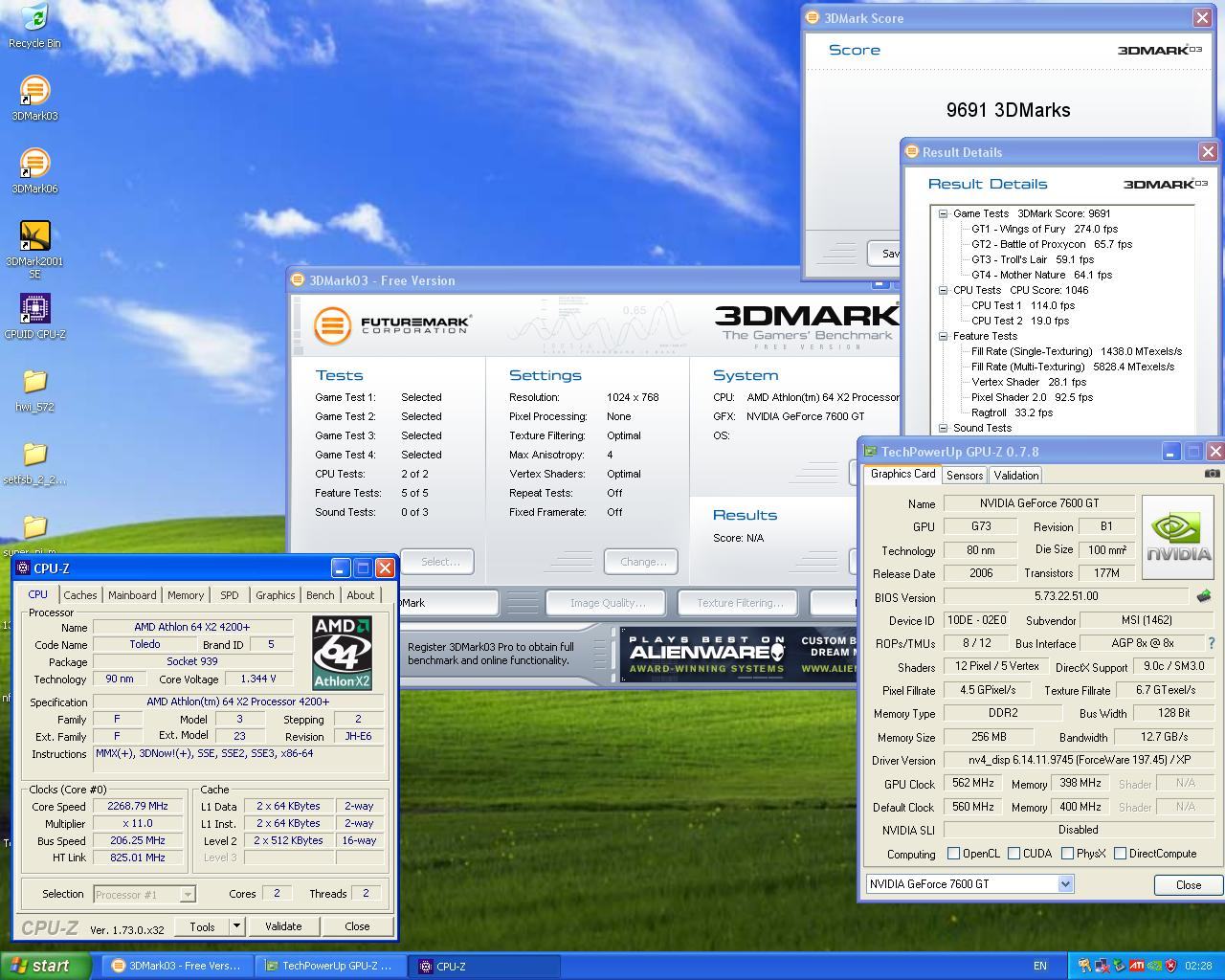Open the About tab in CPU-Z

tap(361, 594)
